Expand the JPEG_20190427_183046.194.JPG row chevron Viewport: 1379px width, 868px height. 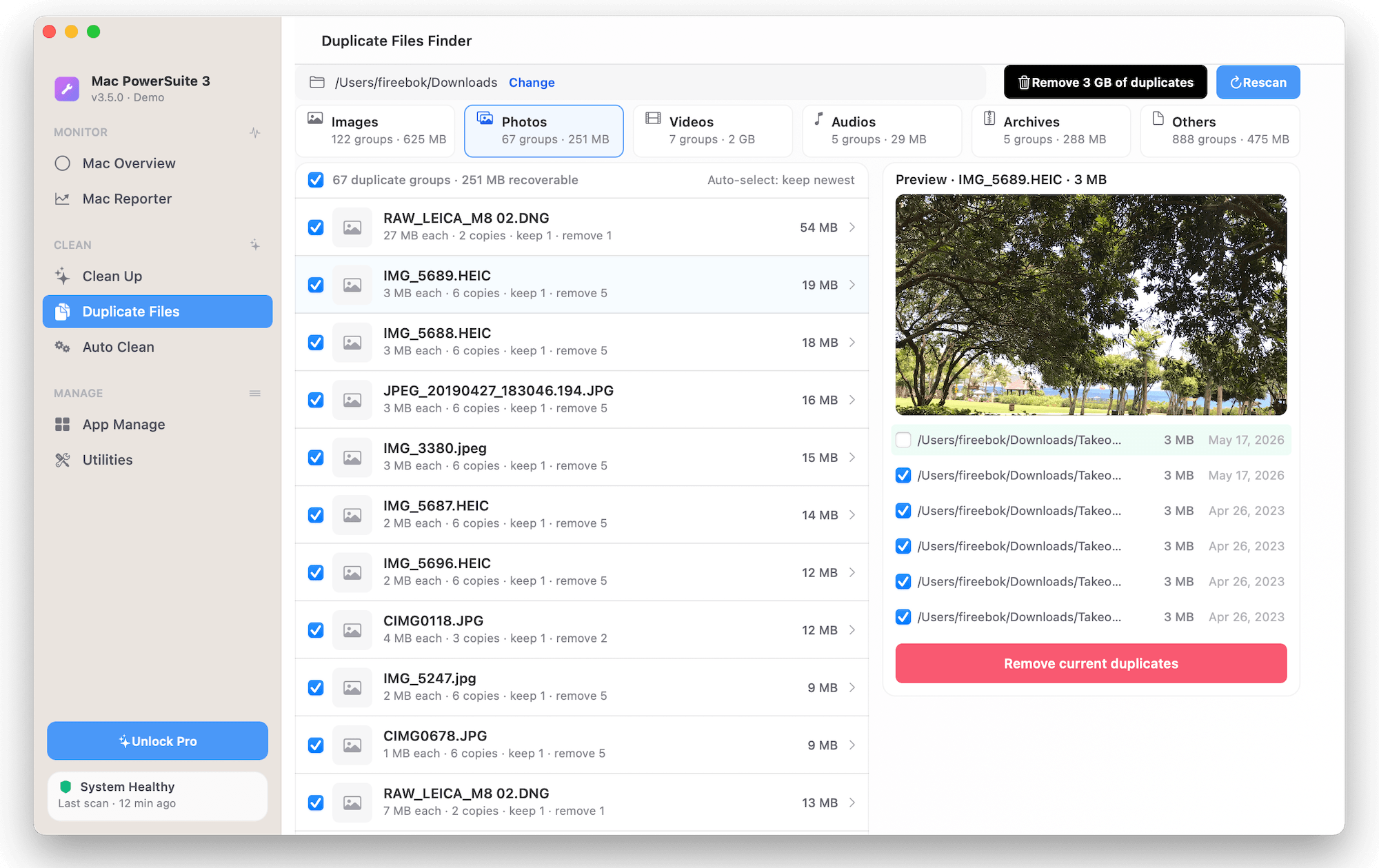(x=852, y=400)
